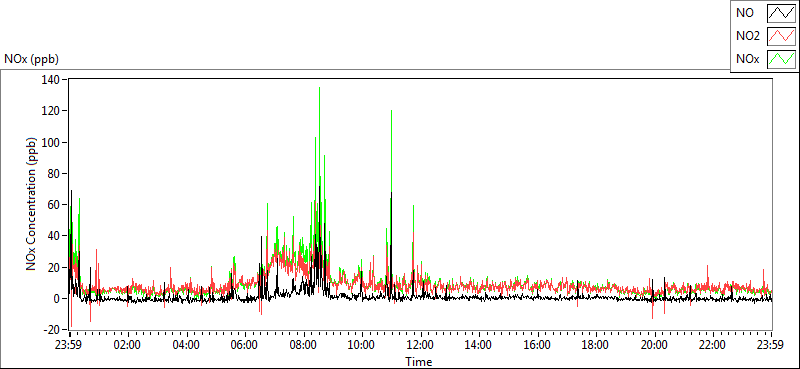Select the NO legend label

pos(745,14)
